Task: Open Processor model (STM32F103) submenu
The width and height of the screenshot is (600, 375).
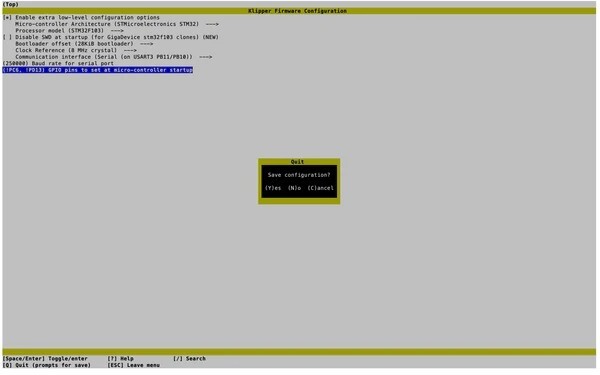Action: 69,30
